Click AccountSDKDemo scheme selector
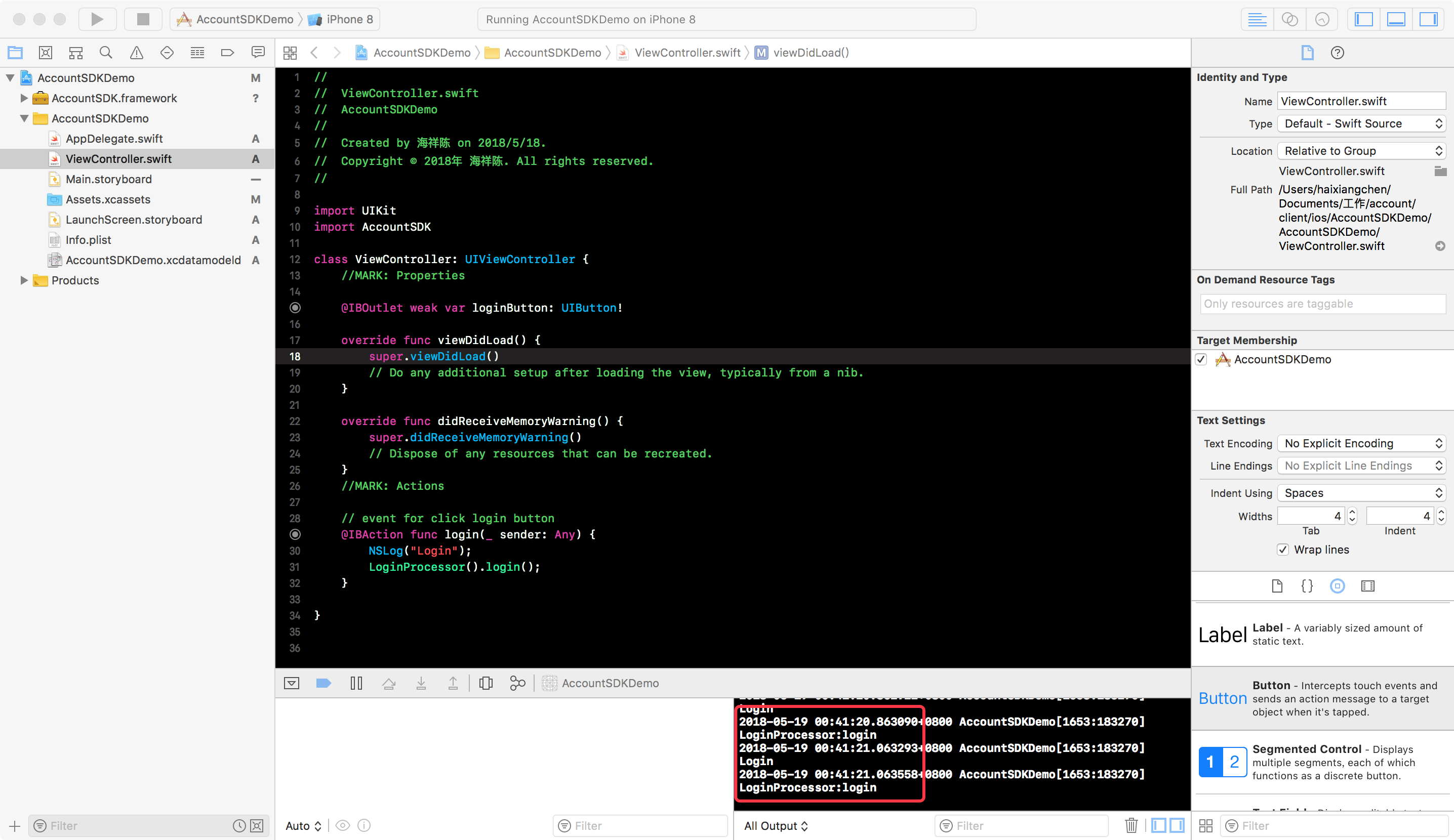Screen dimensions: 1454x840 point(236,19)
